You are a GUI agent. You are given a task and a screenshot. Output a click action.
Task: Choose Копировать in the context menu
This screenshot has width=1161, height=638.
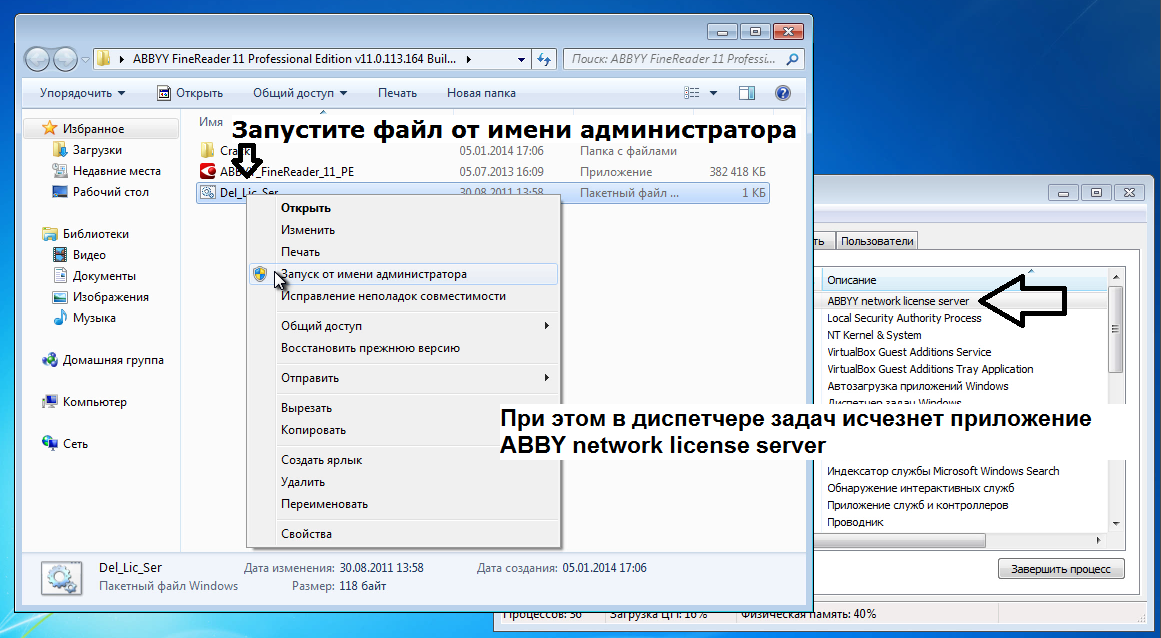click(313, 430)
